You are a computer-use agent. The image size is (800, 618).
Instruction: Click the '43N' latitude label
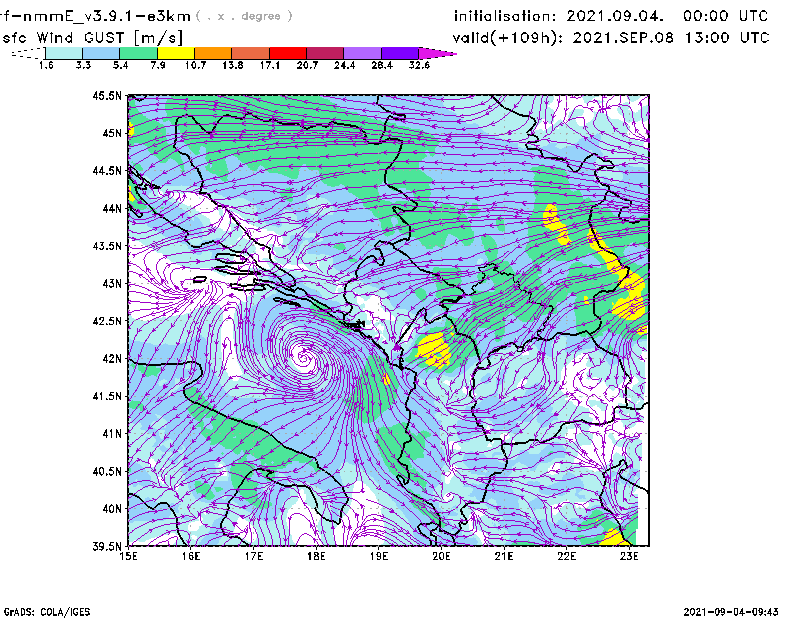click(112, 283)
